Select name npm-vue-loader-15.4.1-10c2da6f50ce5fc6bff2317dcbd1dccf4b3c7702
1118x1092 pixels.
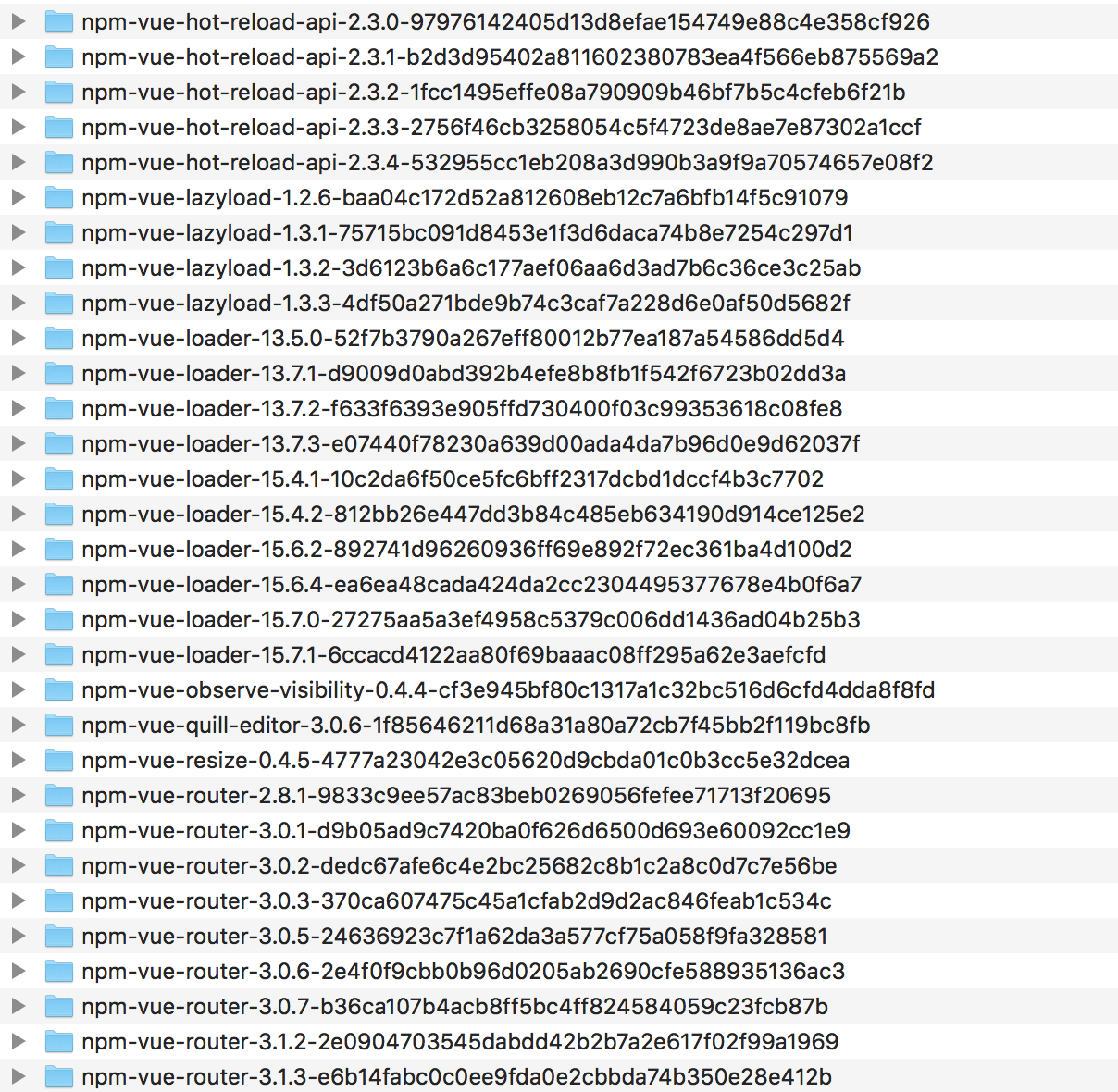pyautogui.click(x=453, y=479)
